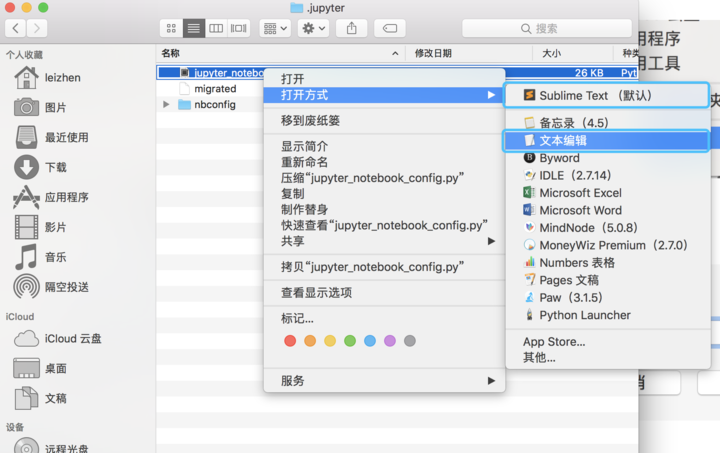This screenshot has height=453, width=720.
Task: Sort by the 名称 column header
Action: click(x=280, y=53)
